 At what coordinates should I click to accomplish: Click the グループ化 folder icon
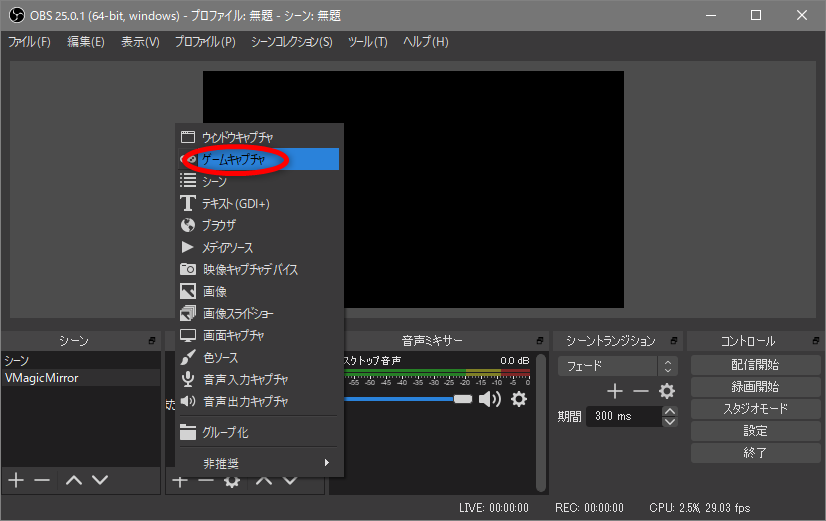click(x=188, y=432)
